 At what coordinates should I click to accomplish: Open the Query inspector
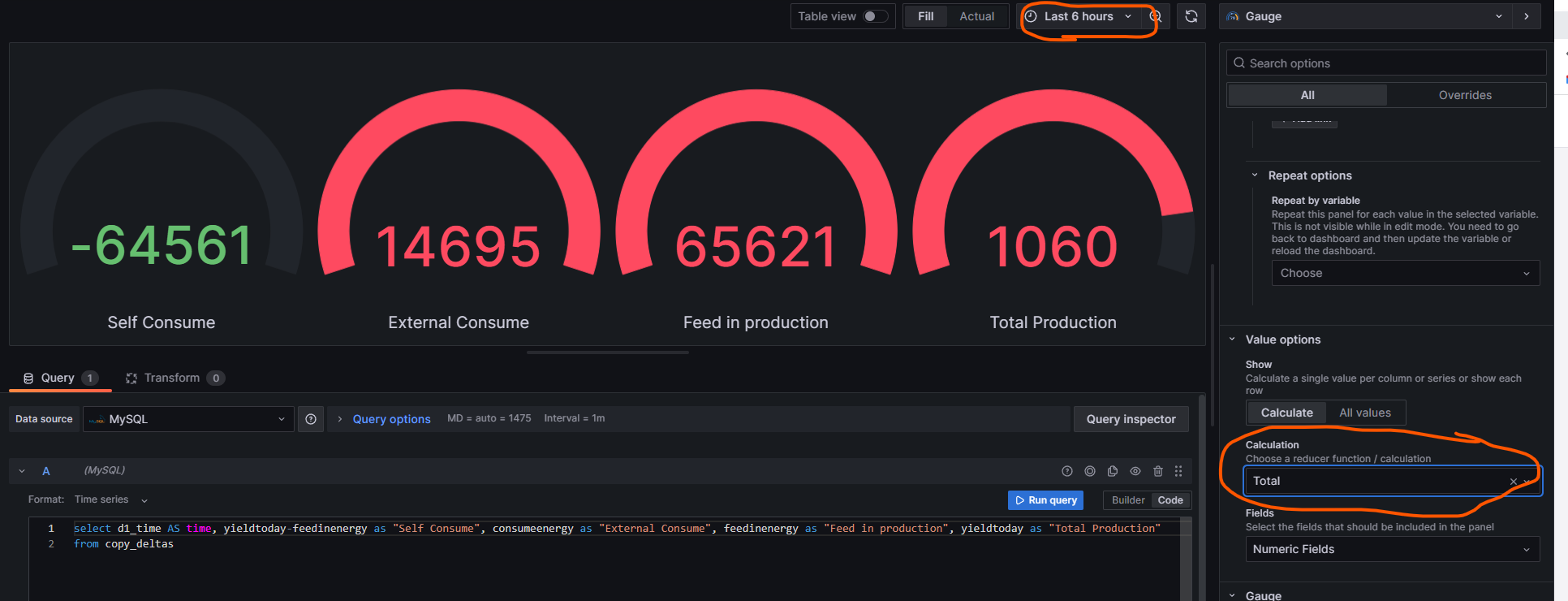[x=1131, y=419]
